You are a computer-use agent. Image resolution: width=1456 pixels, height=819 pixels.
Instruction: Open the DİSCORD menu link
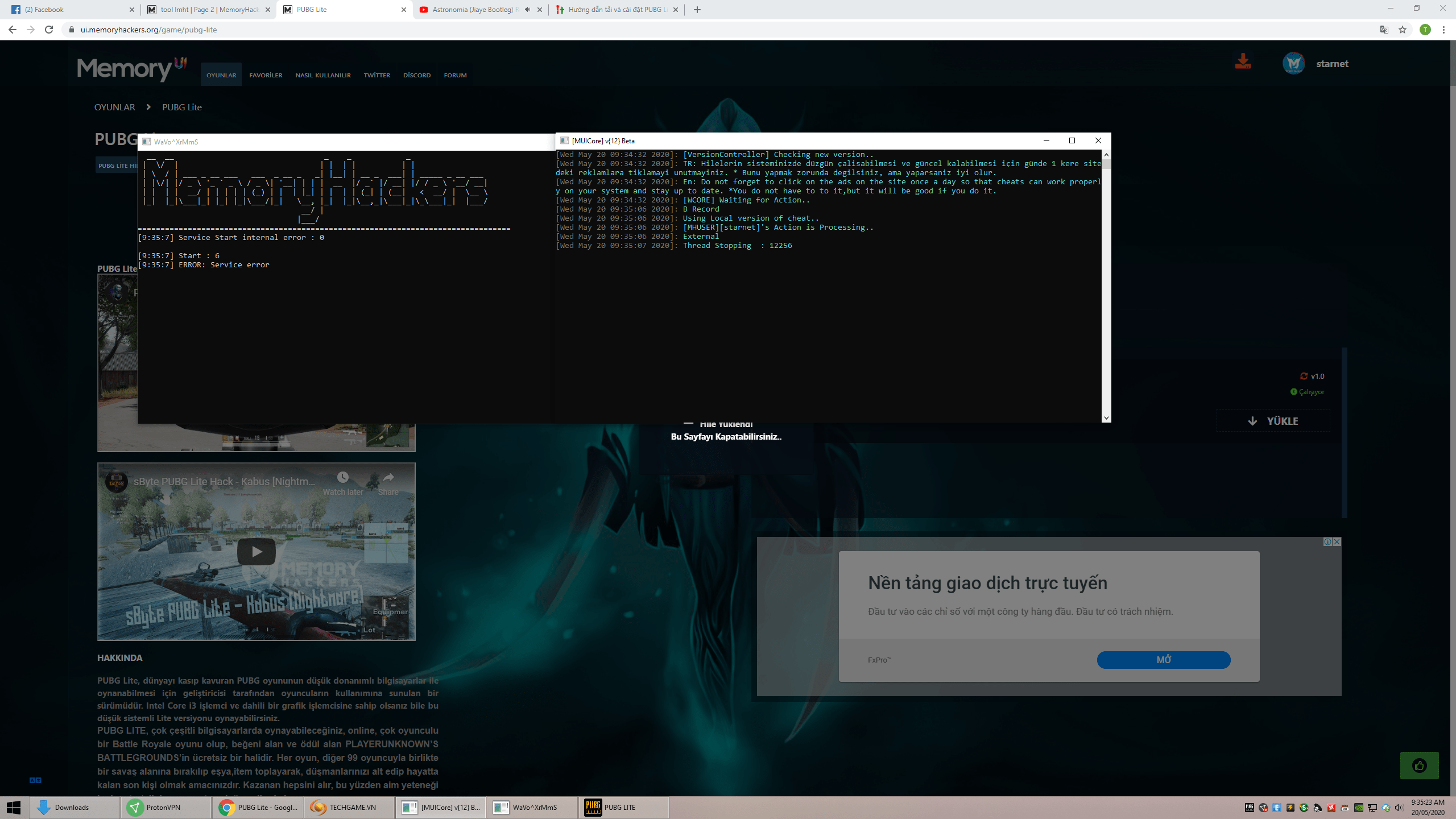[417, 75]
